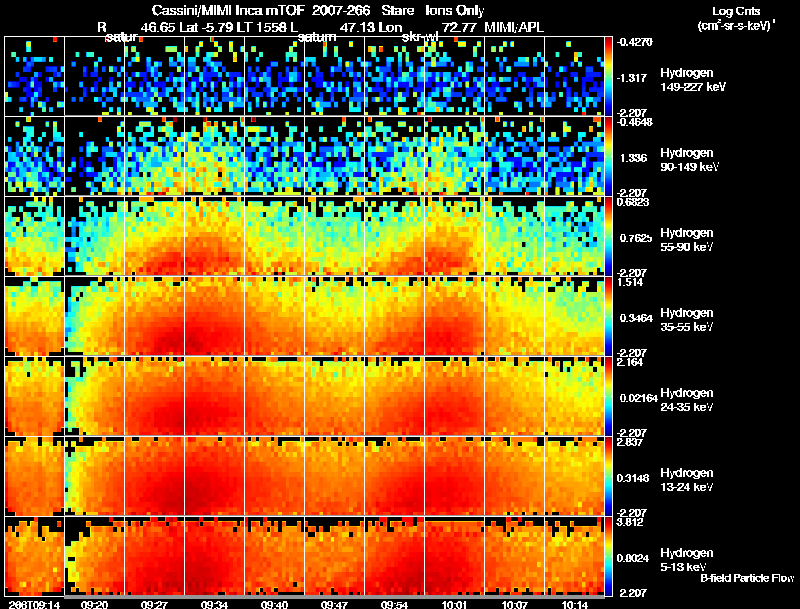Open the 149-227 keV image panel above 09:20
Image resolution: width=800 pixels, height=609 pixels.
(x=94, y=76)
